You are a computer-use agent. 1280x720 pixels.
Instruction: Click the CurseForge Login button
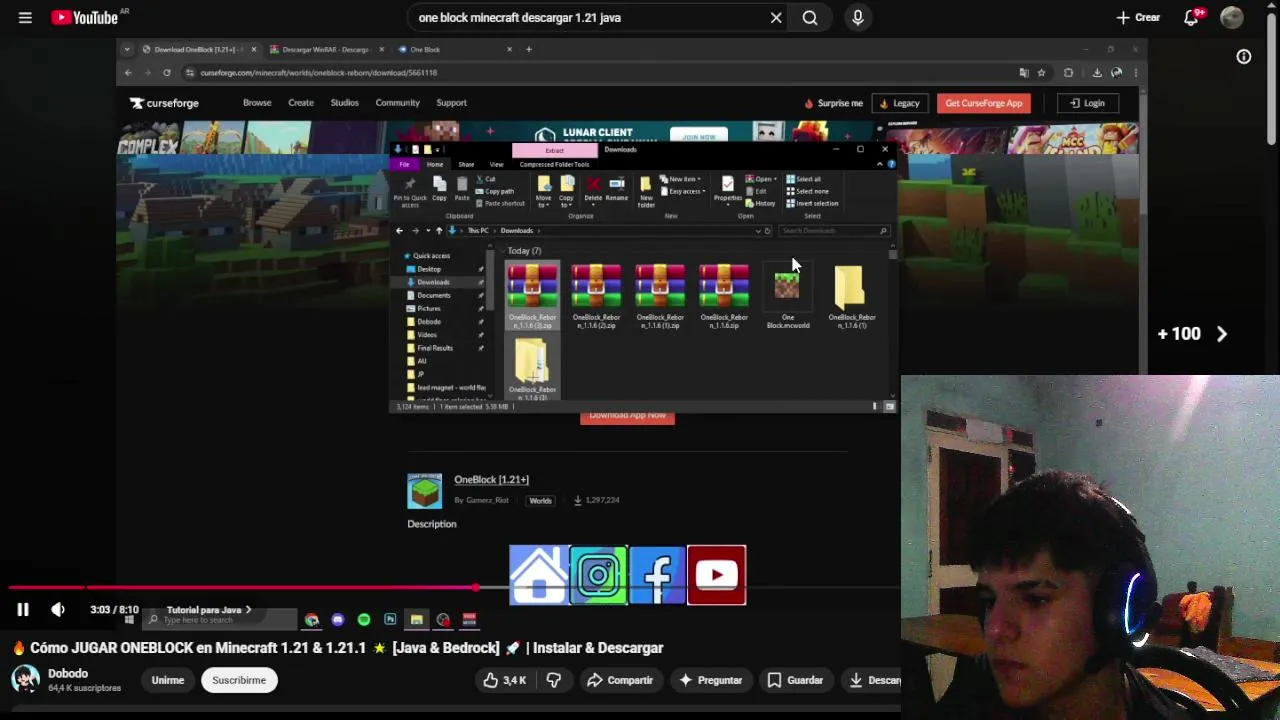[x=1087, y=103]
